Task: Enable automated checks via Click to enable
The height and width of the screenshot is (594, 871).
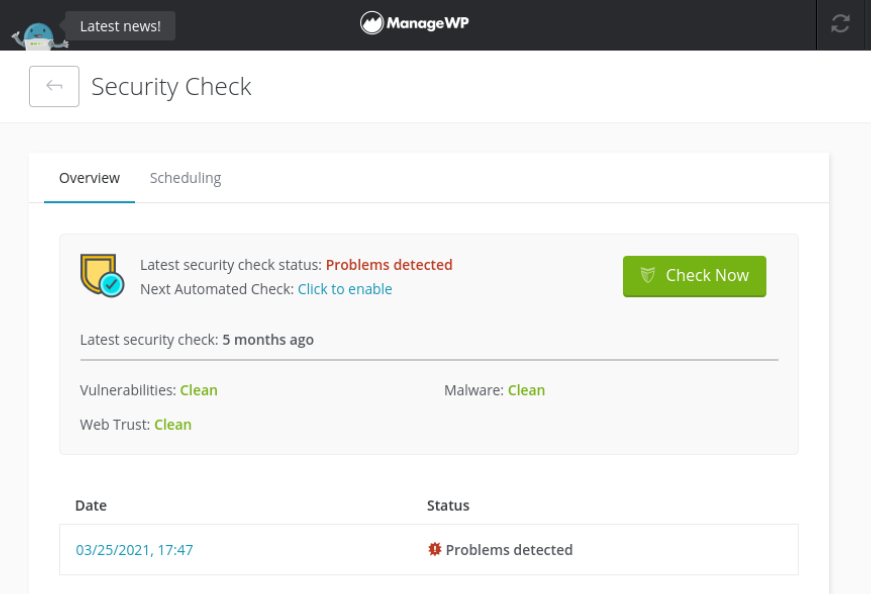Action: [344, 289]
